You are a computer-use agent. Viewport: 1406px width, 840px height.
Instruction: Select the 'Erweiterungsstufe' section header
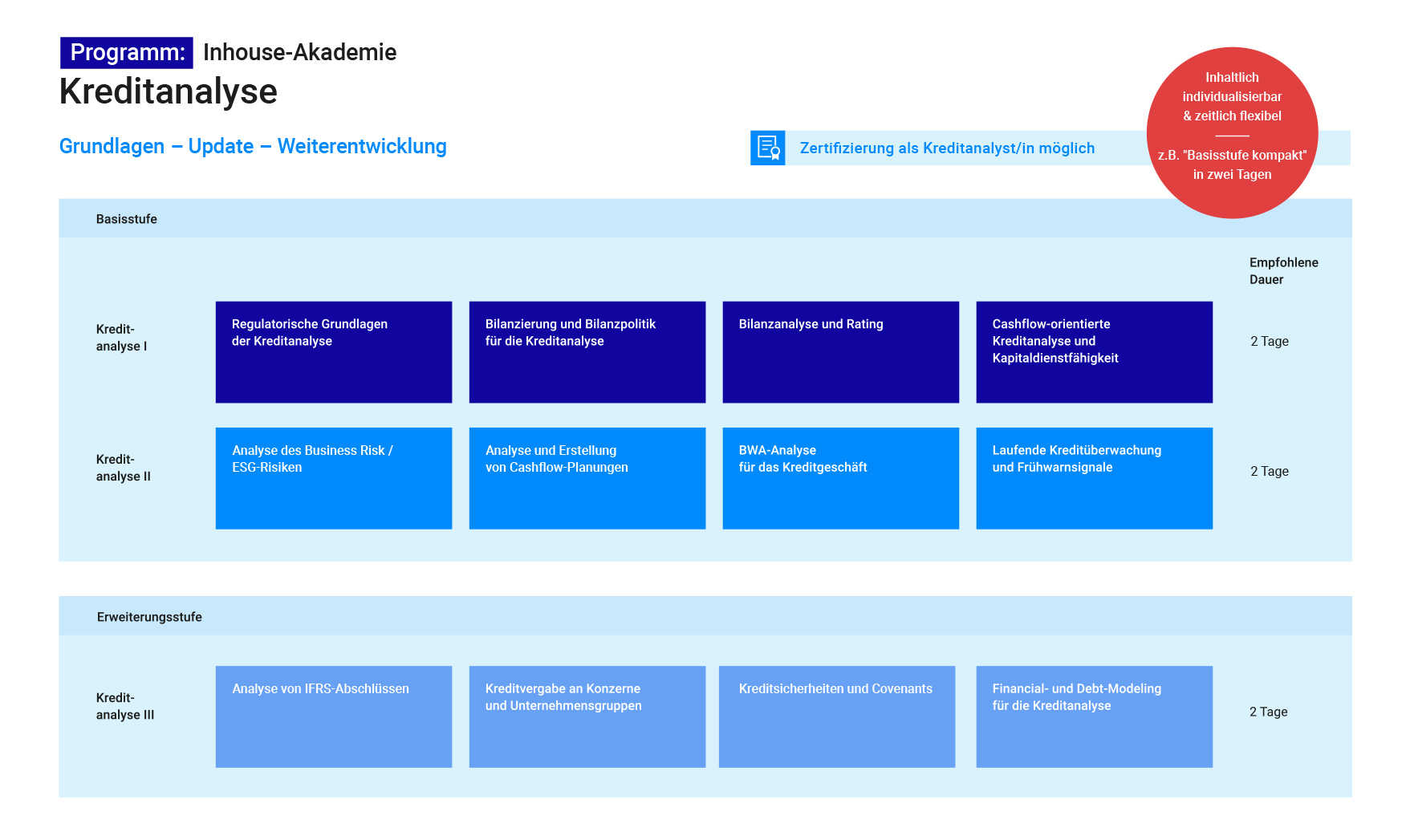coord(149,617)
